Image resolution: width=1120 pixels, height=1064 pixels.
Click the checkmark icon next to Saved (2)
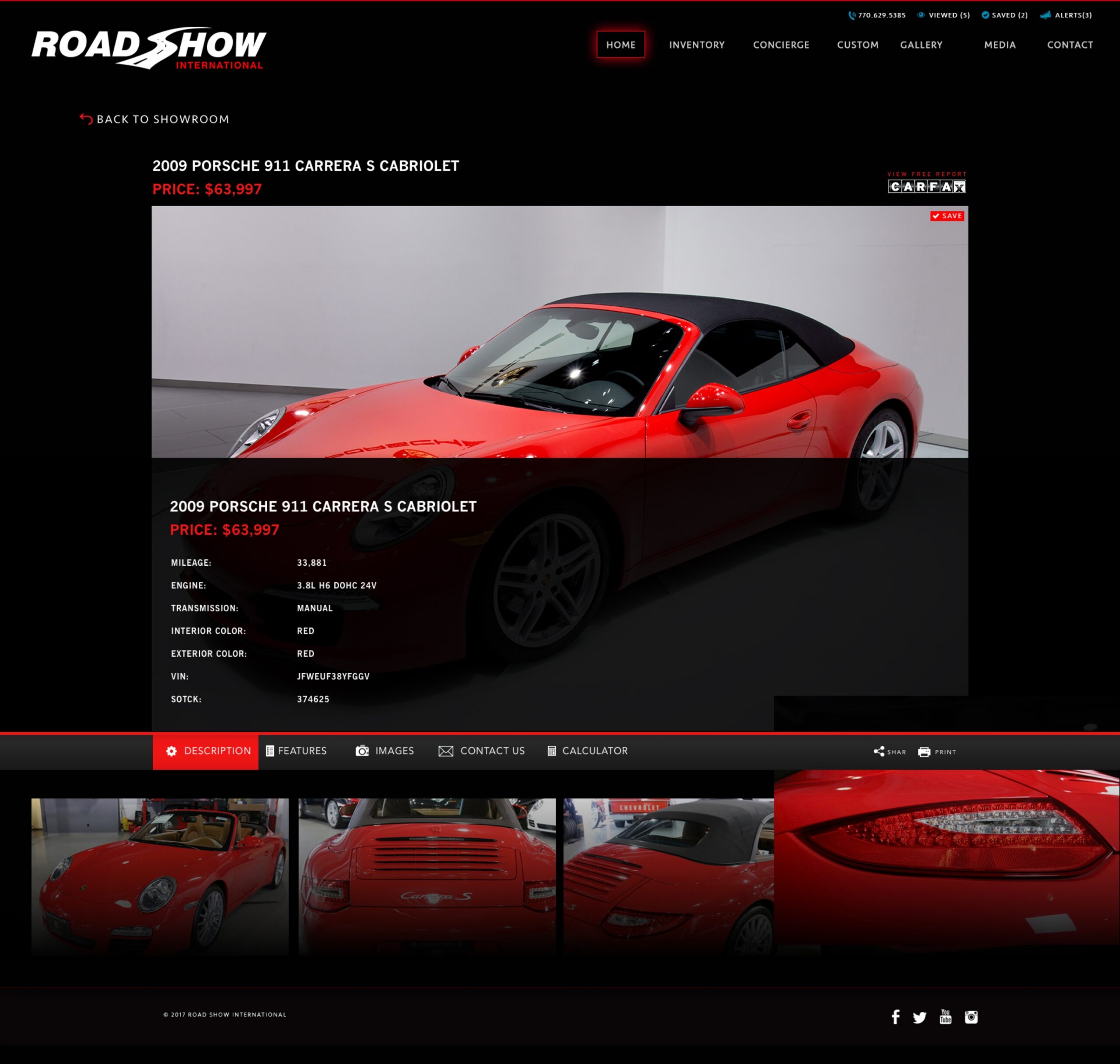(x=985, y=15)
